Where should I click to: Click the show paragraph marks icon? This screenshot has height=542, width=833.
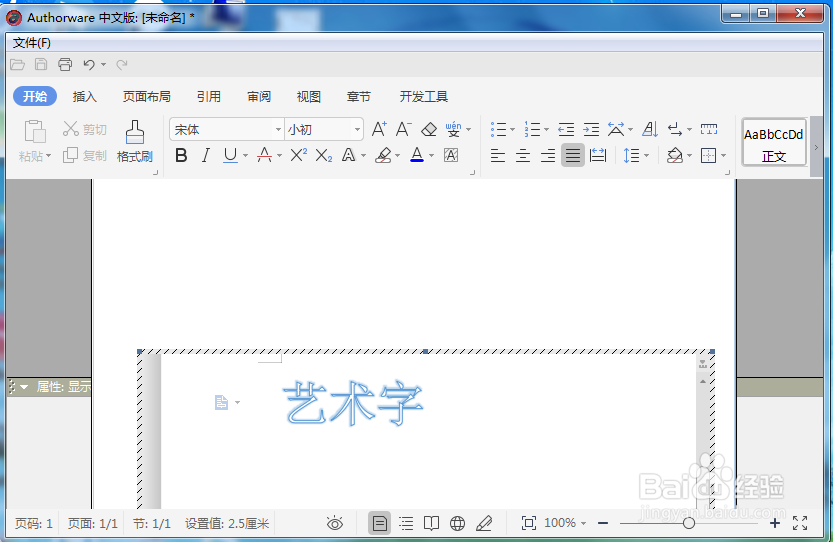pyautogui.click(x=675, y=129)
